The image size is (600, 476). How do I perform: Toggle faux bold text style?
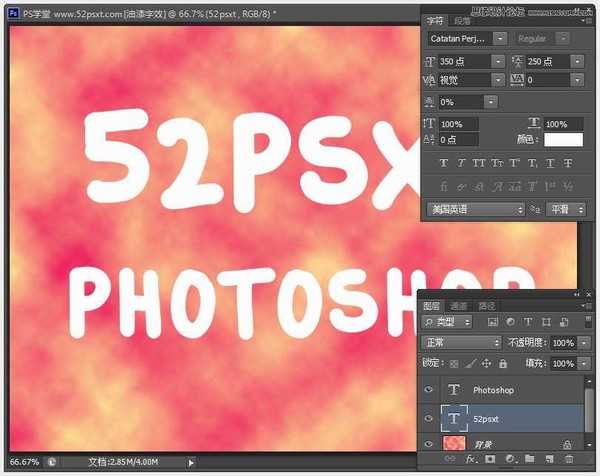pyautogui.click(x=444, y=163)
